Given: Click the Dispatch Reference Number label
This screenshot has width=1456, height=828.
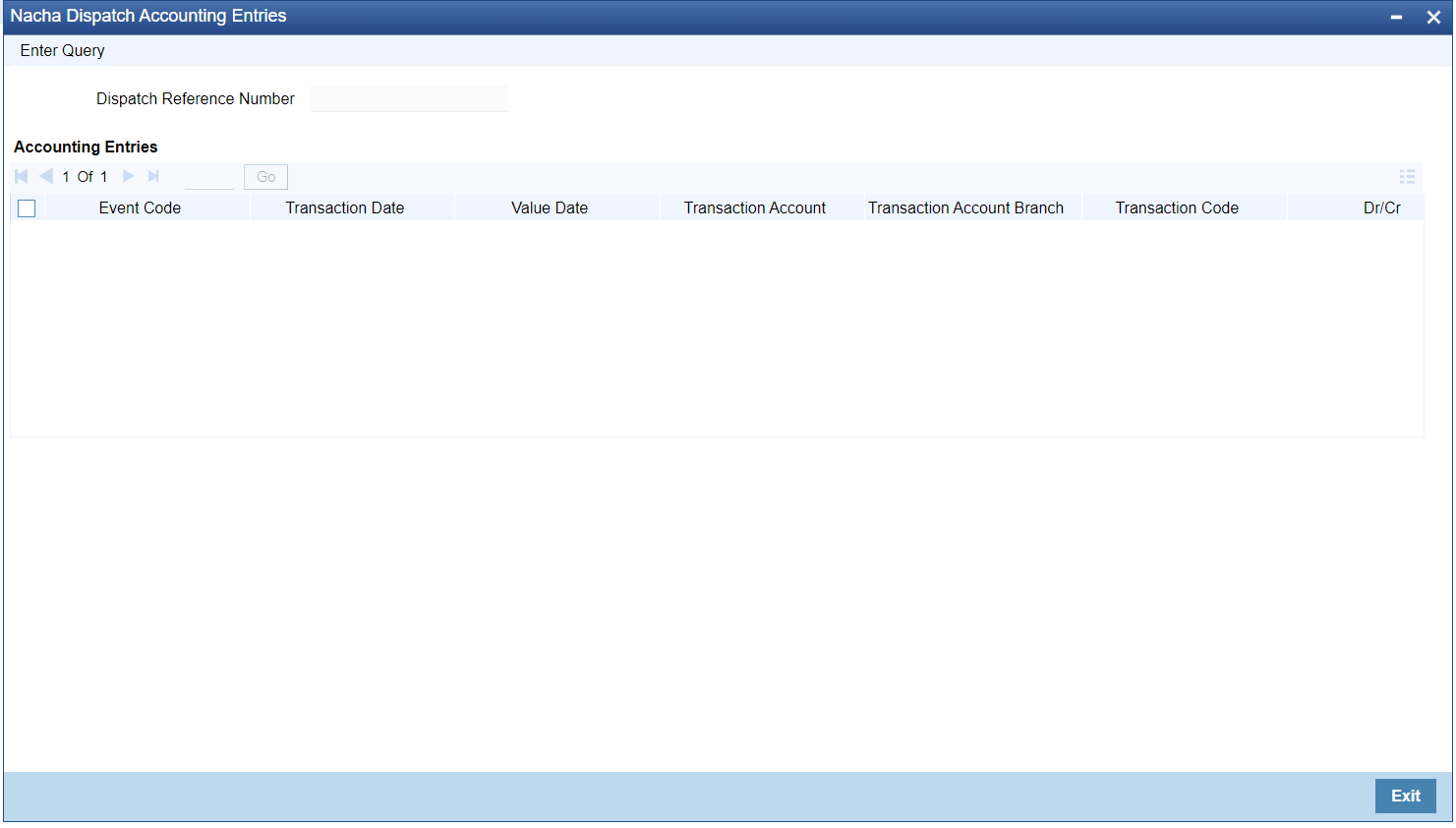Looking at the screenshot, I should 196,99.
